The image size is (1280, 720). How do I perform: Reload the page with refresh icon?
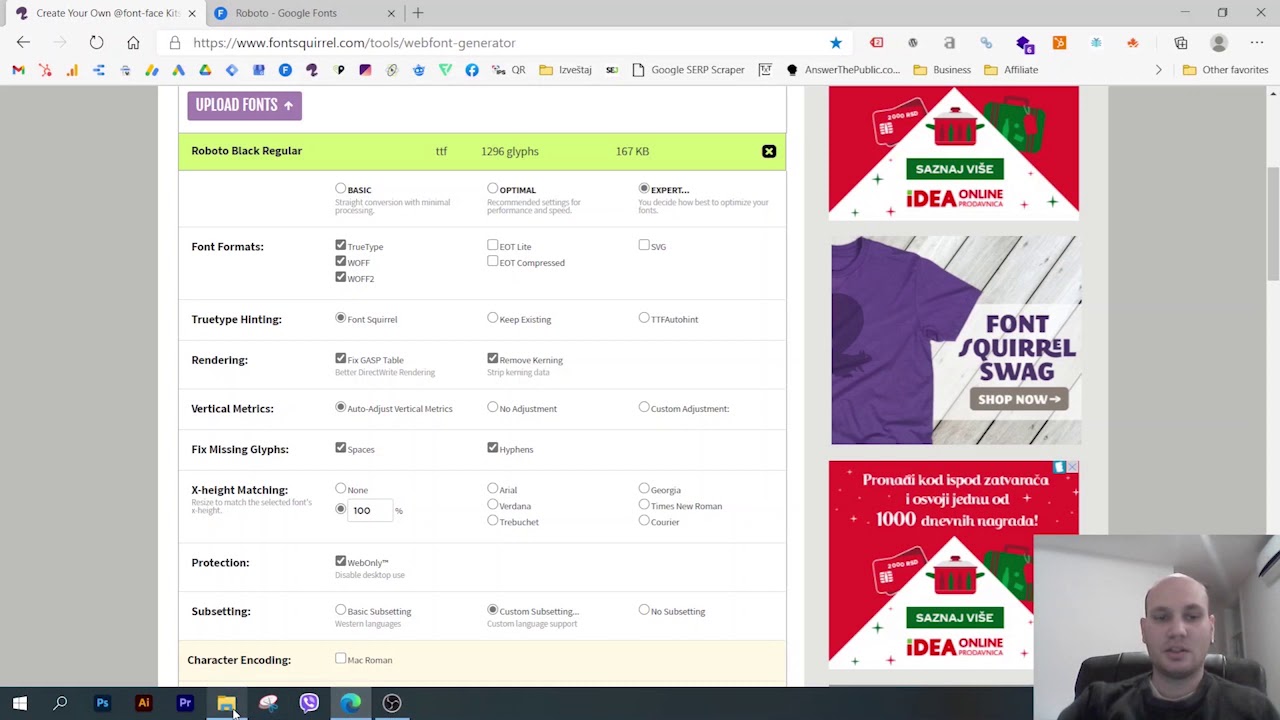pyautogui.click(x=96, y=43)
